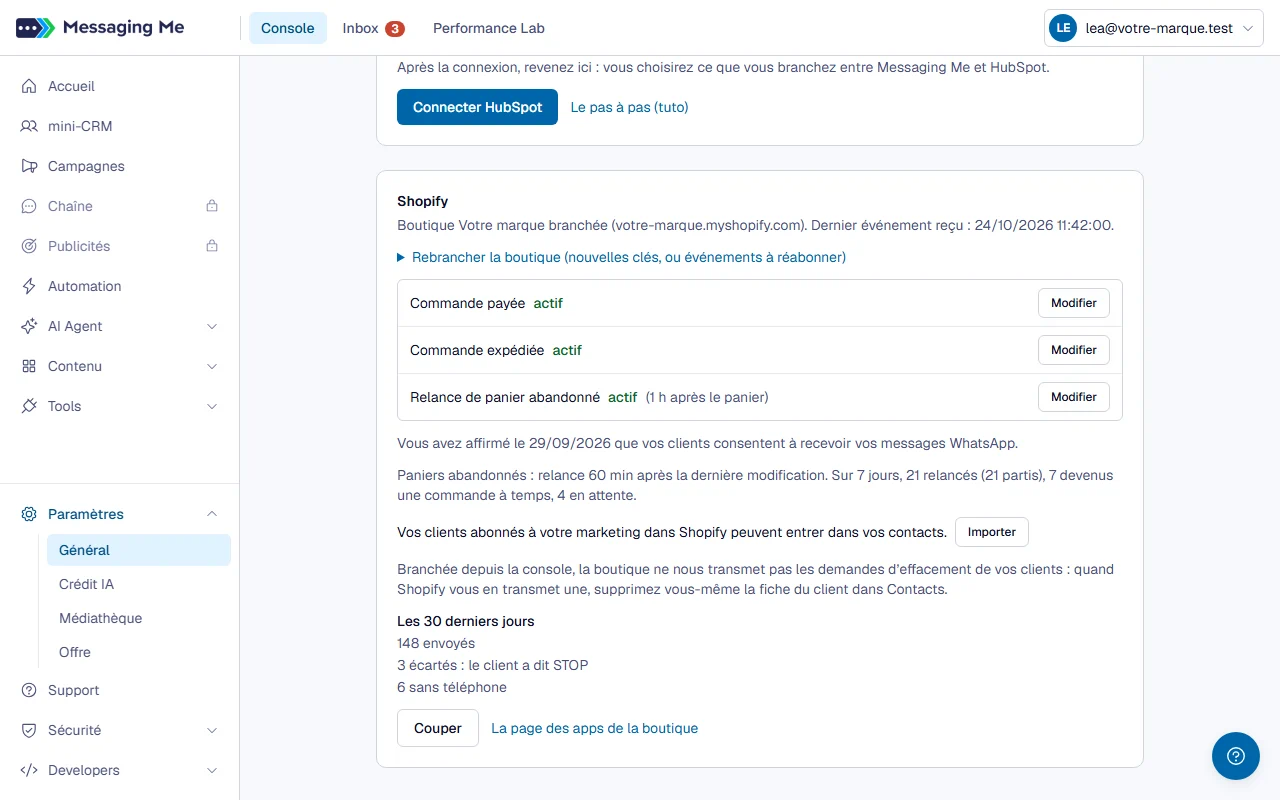Click the Couper button

[x=438, y=728]
